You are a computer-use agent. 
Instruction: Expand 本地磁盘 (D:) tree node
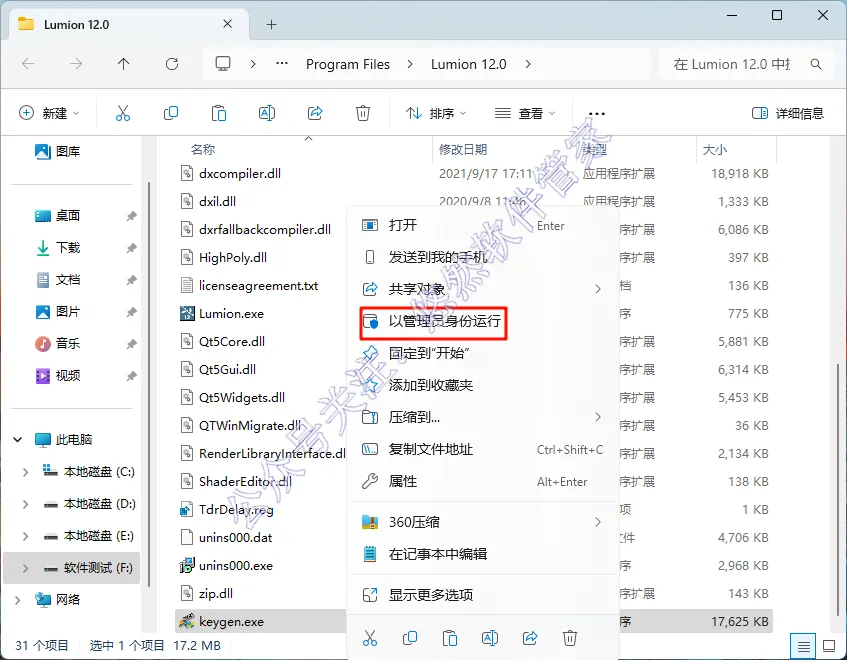click(25, 504)
